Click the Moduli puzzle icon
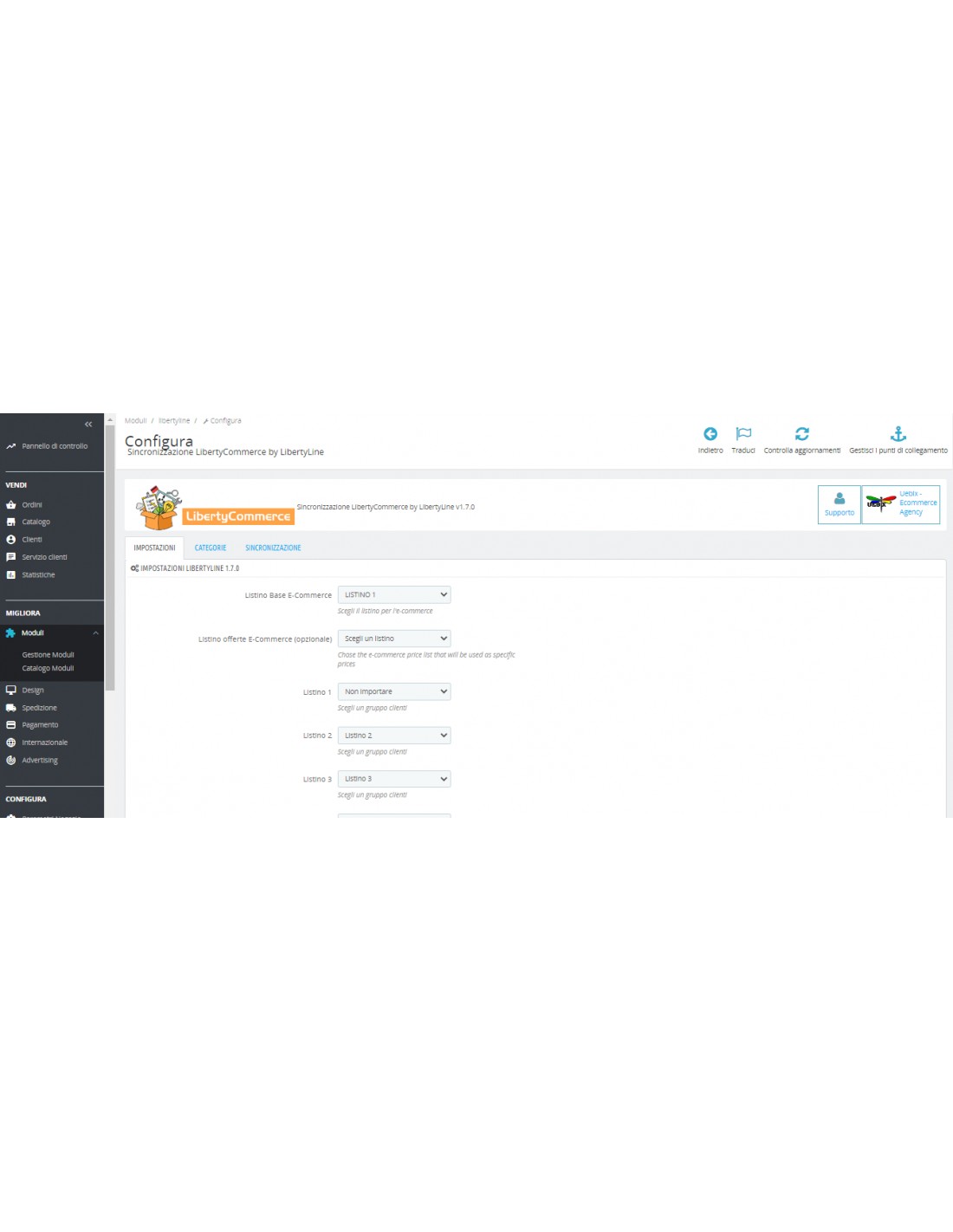Screen dimensions: 953x1232 coord(10,633)
